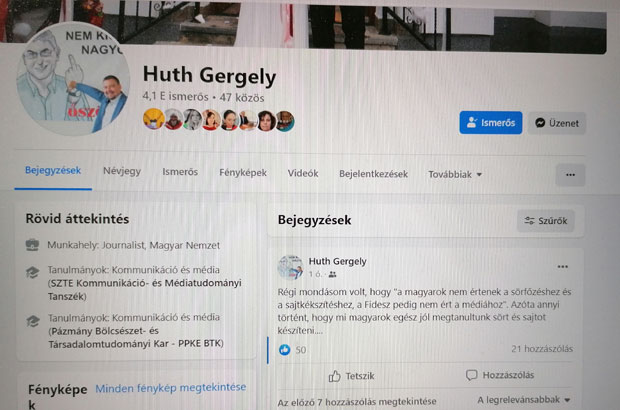The image size is (620, 410).
Task: Open the A legrelevánsabbak comment sorting dropdown
Action: coord(524,400)
